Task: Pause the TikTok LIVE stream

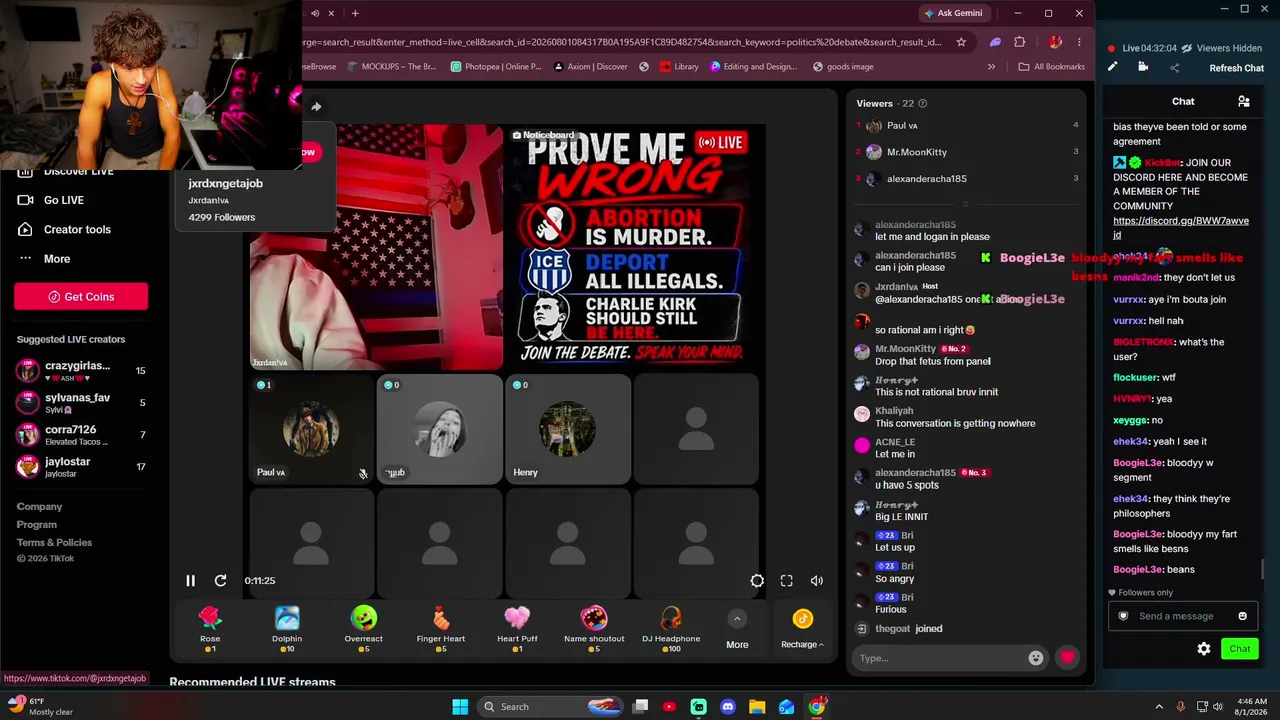Action: coord(190,580)
